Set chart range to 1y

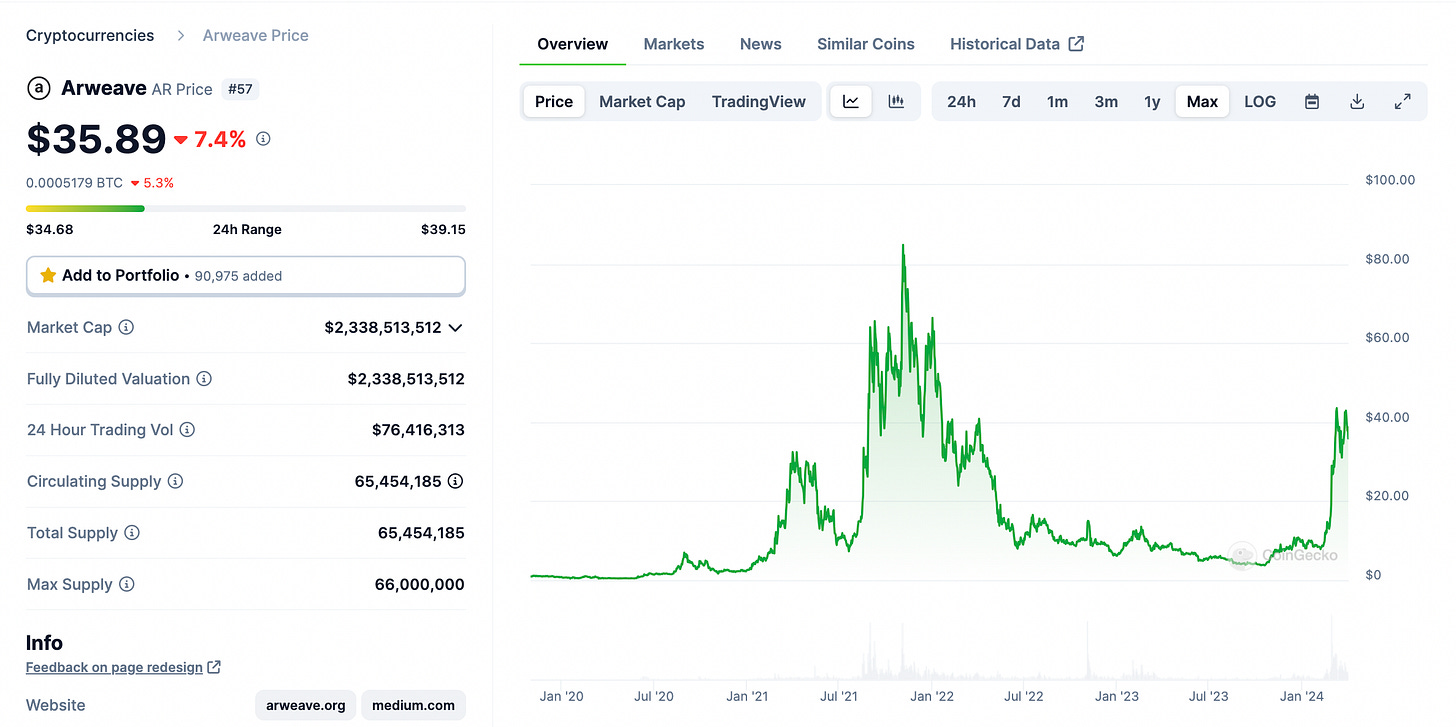tap(1152, 101)
